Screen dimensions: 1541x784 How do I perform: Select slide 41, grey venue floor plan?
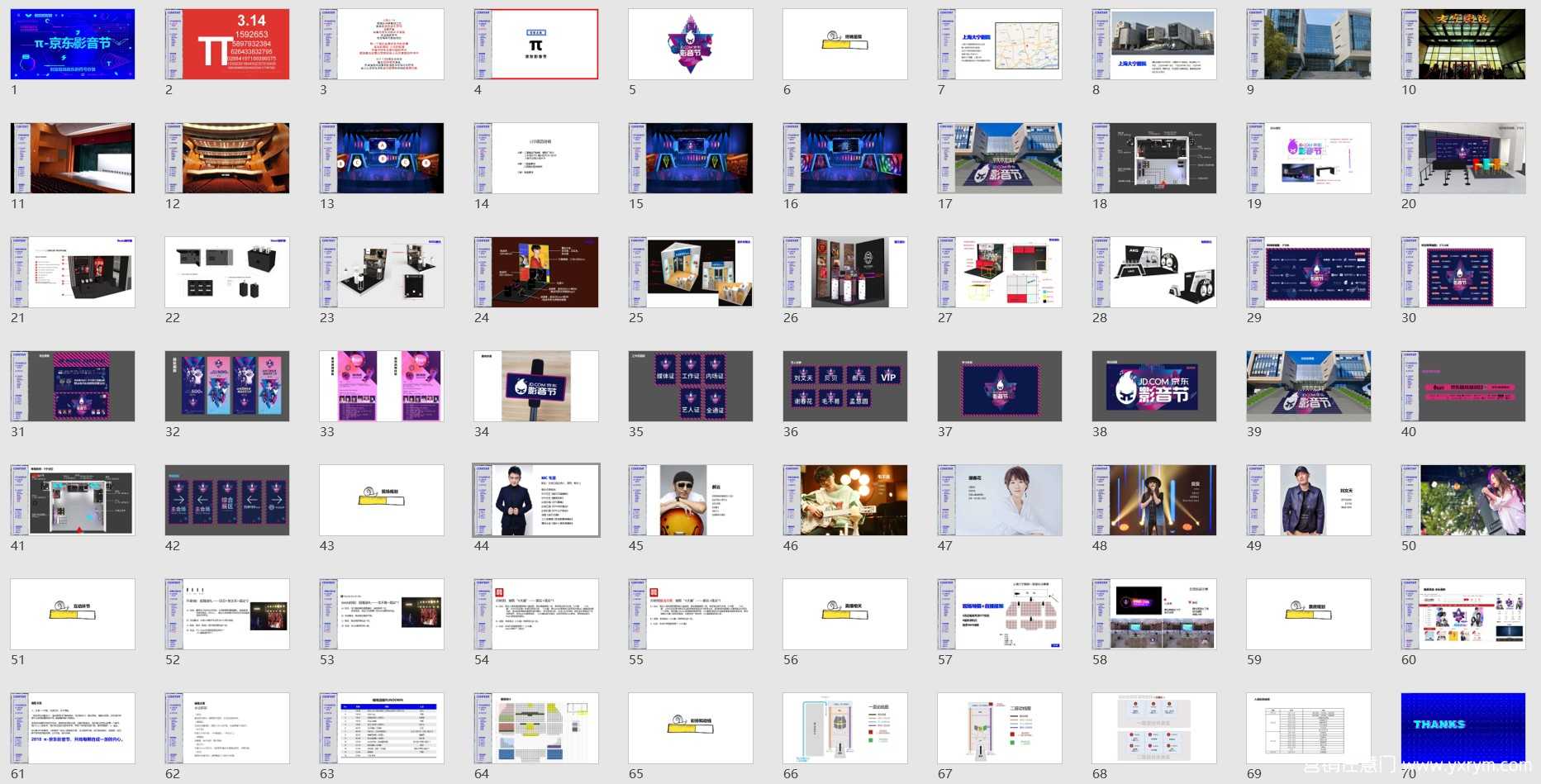[x=73, y=501]
